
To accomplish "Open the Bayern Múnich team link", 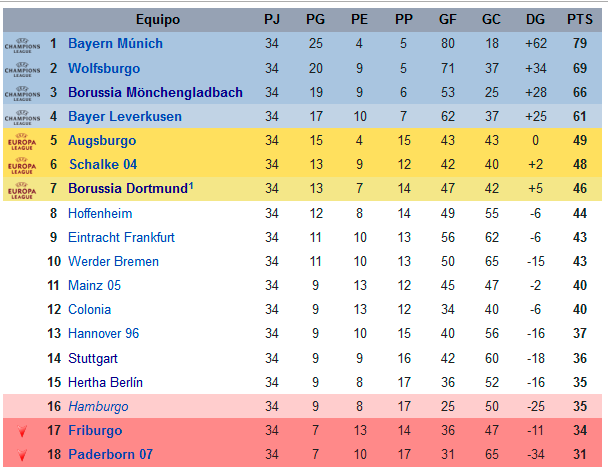I will (x=115, y=43).
